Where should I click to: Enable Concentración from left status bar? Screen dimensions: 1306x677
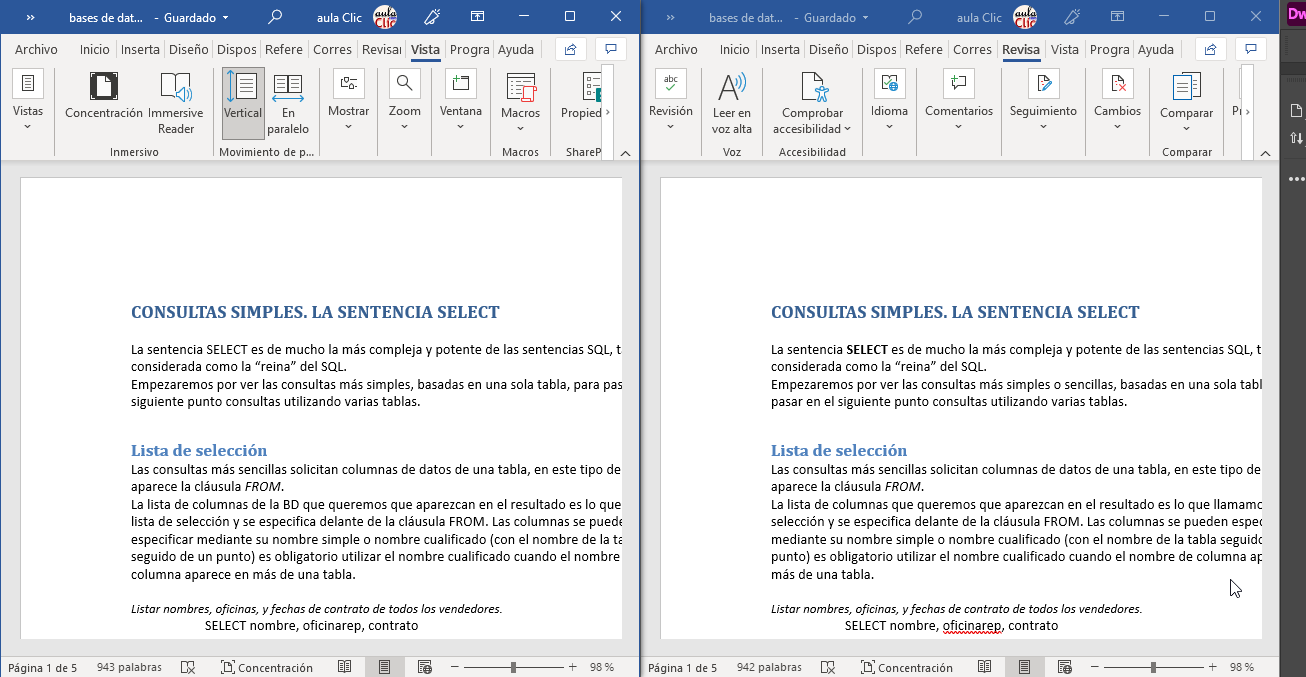(x=266, y=667)
